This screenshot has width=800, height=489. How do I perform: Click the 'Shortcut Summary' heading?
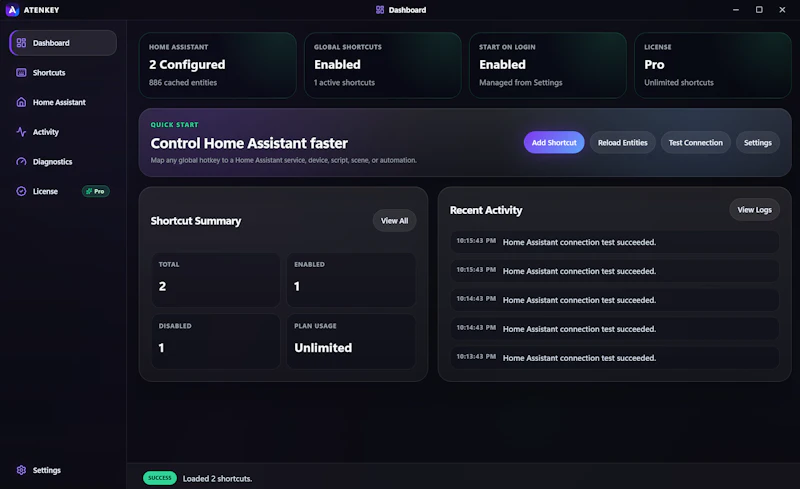coord(195,221)
